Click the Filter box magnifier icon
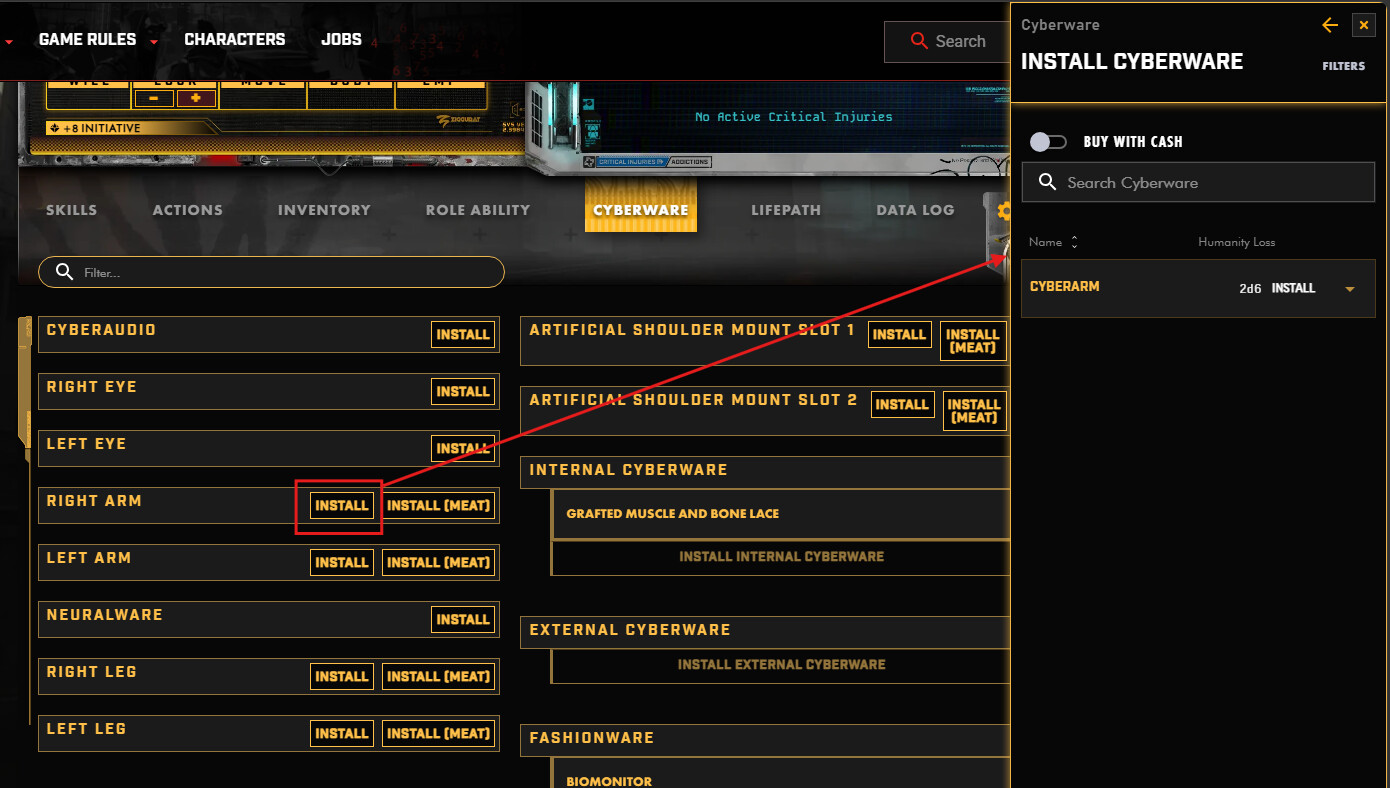This screenshot has width=1390, height=788. click(x=64, y=272)
